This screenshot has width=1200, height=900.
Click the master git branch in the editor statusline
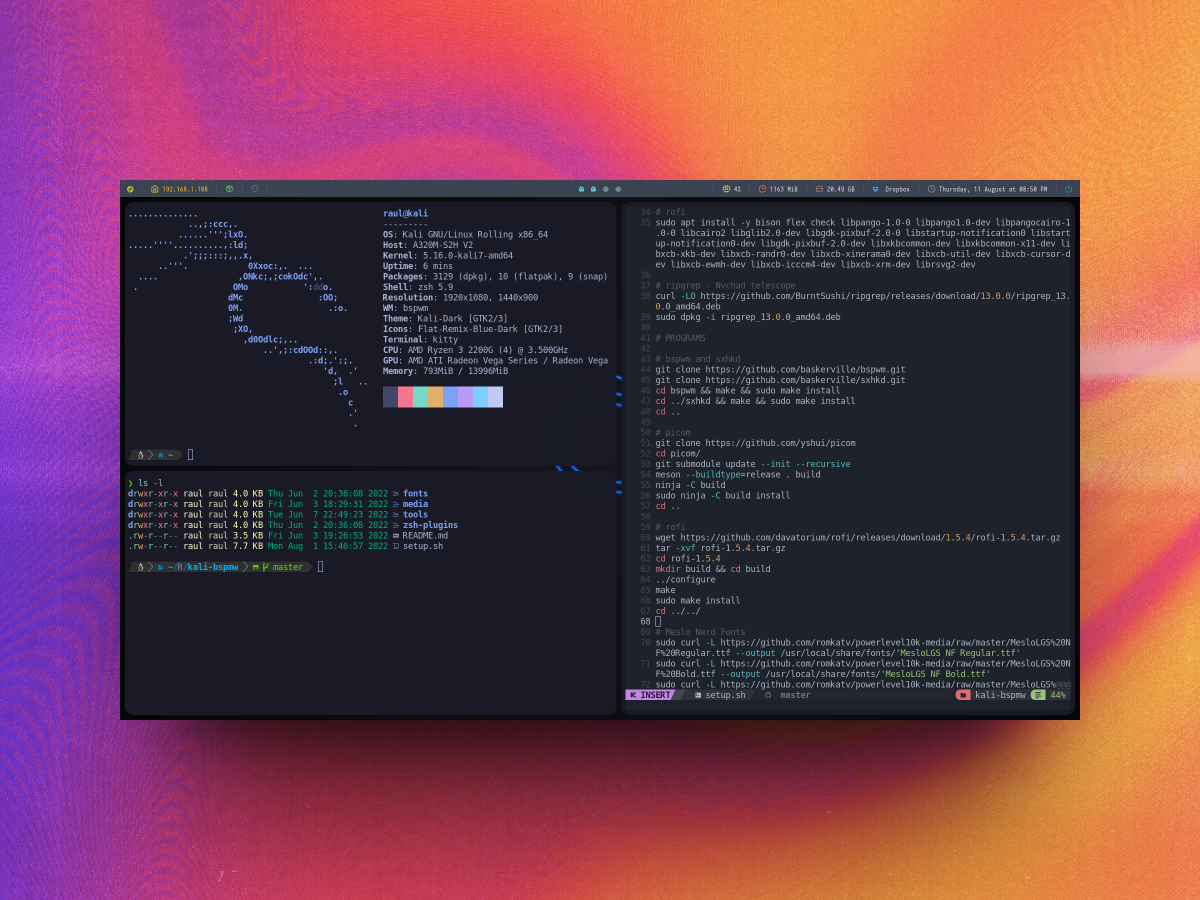pos(795,695)
